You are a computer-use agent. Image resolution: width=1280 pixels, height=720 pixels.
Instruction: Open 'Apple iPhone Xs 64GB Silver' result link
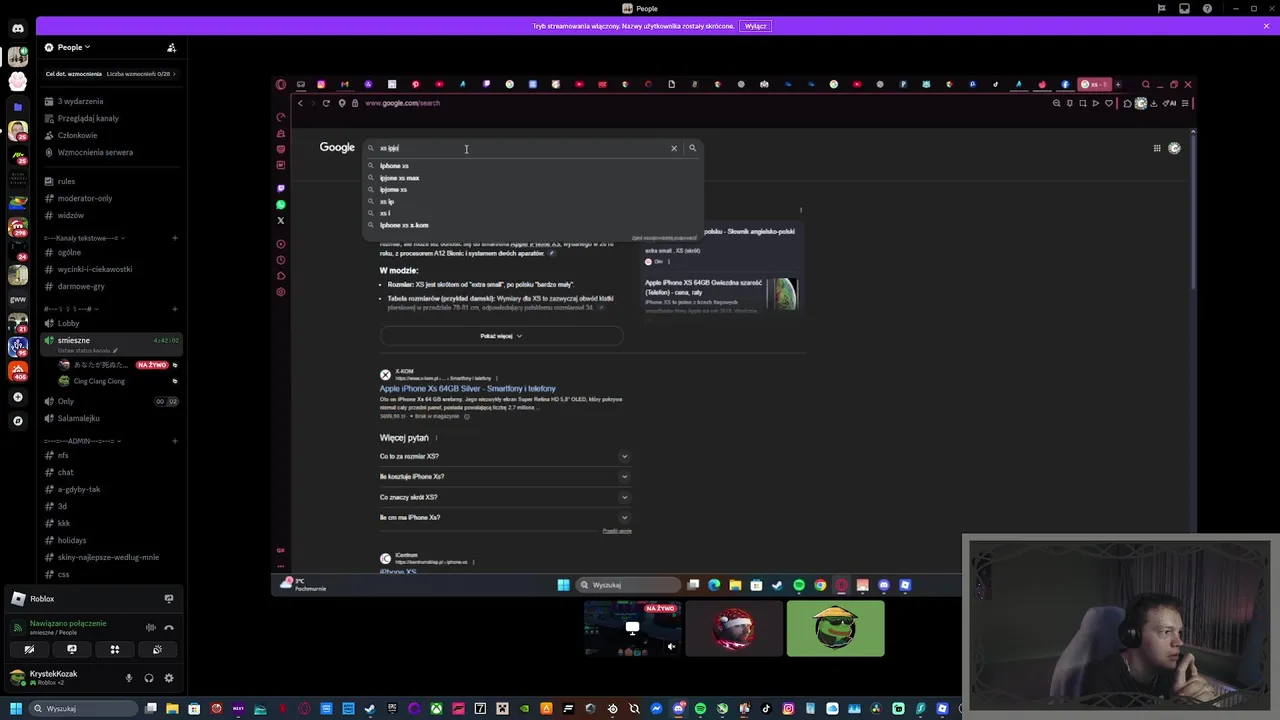(468, 388)
